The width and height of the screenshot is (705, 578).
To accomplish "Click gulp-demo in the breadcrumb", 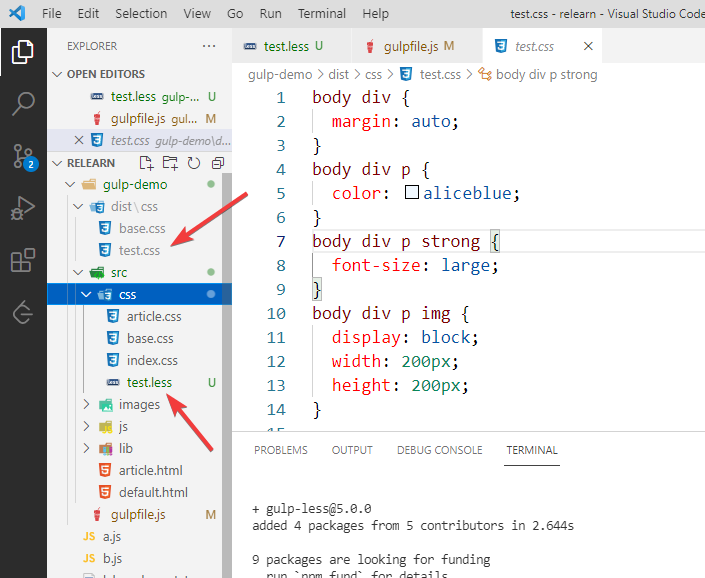I will click(280, 74).
